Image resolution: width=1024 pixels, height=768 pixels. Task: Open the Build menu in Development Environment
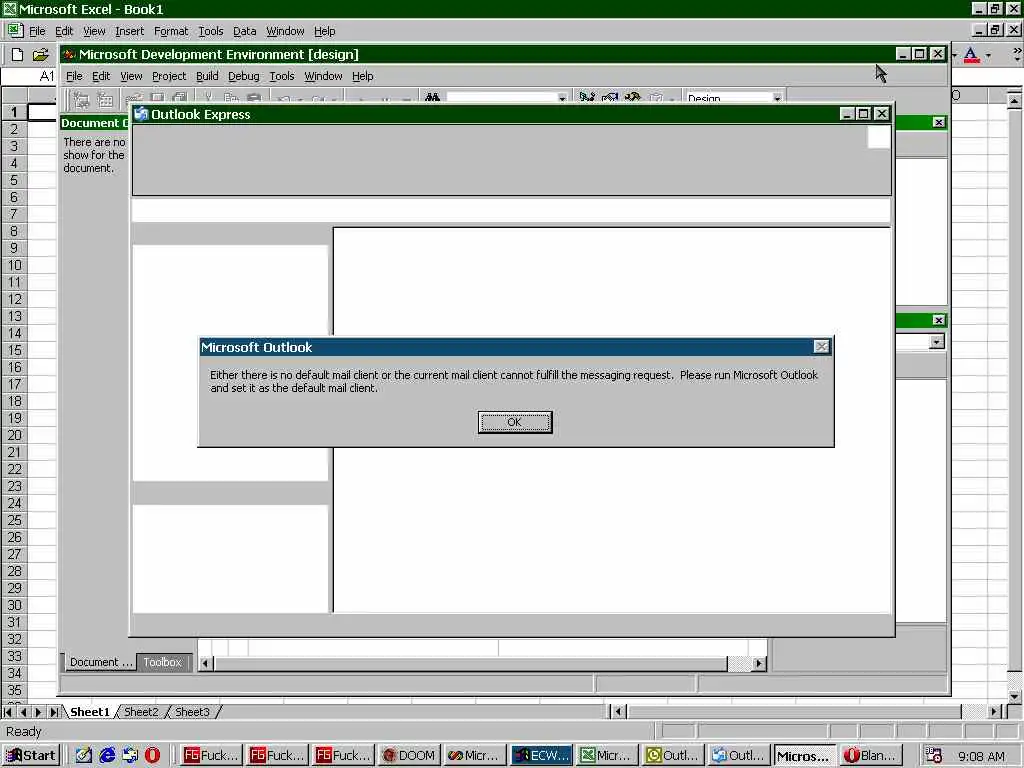click(207, 76)
